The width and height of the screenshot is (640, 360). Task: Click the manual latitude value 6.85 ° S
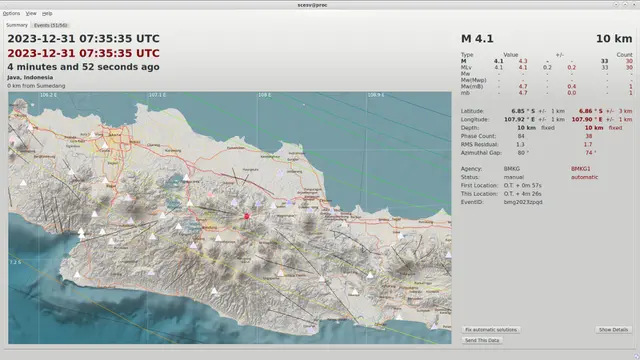click(x=523, y=111)
